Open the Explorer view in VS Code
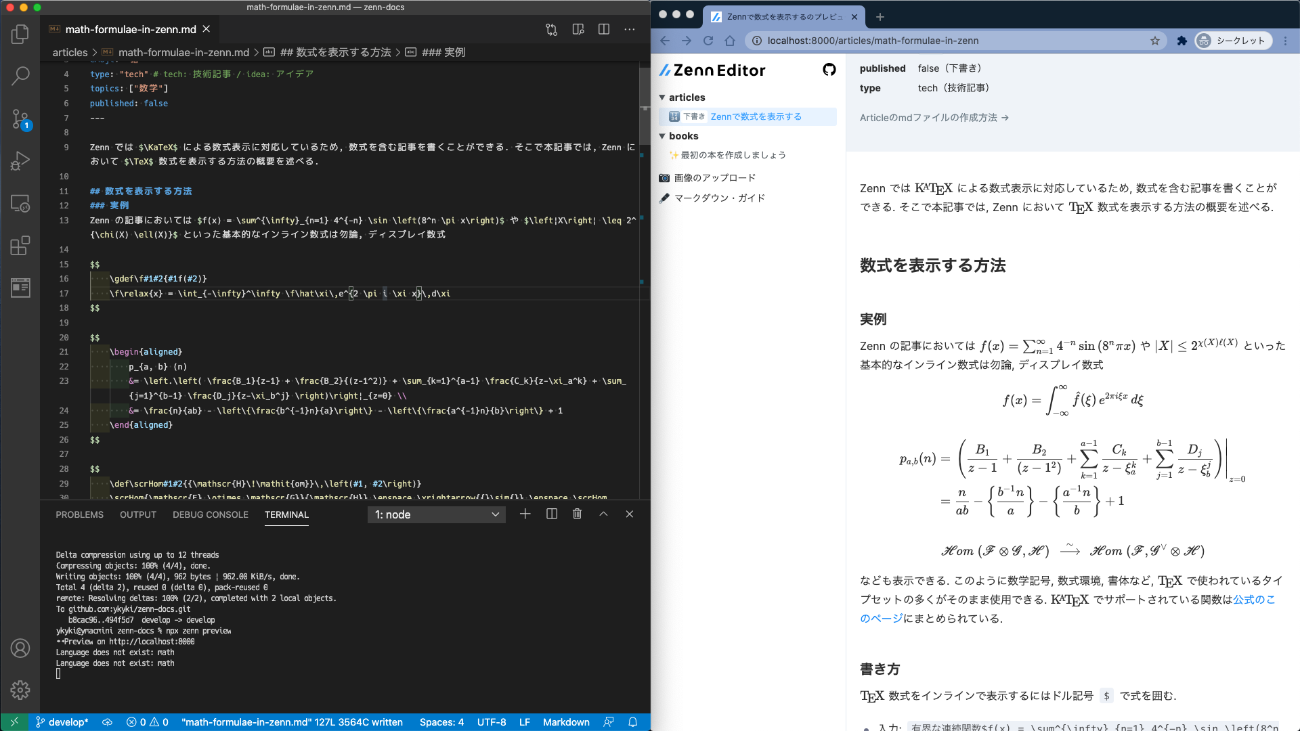The height and width of the screenshot is (731, 1300). pyautogui.click(x=20, y=34)
